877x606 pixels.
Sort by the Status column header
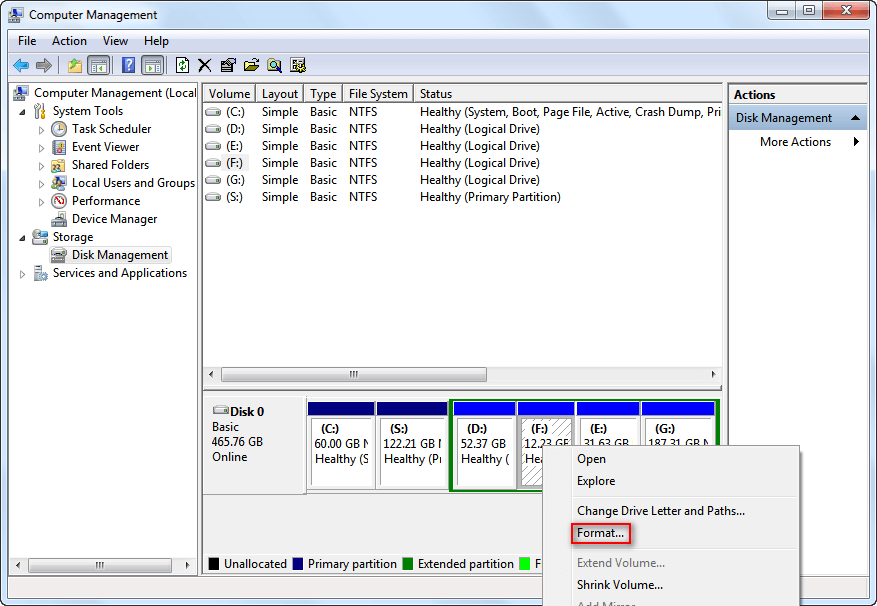point(568,94)
